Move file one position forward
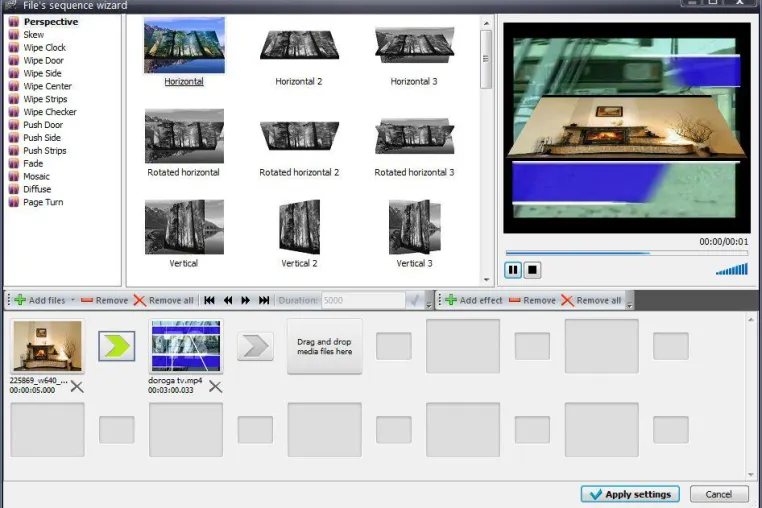 point(245,300)
